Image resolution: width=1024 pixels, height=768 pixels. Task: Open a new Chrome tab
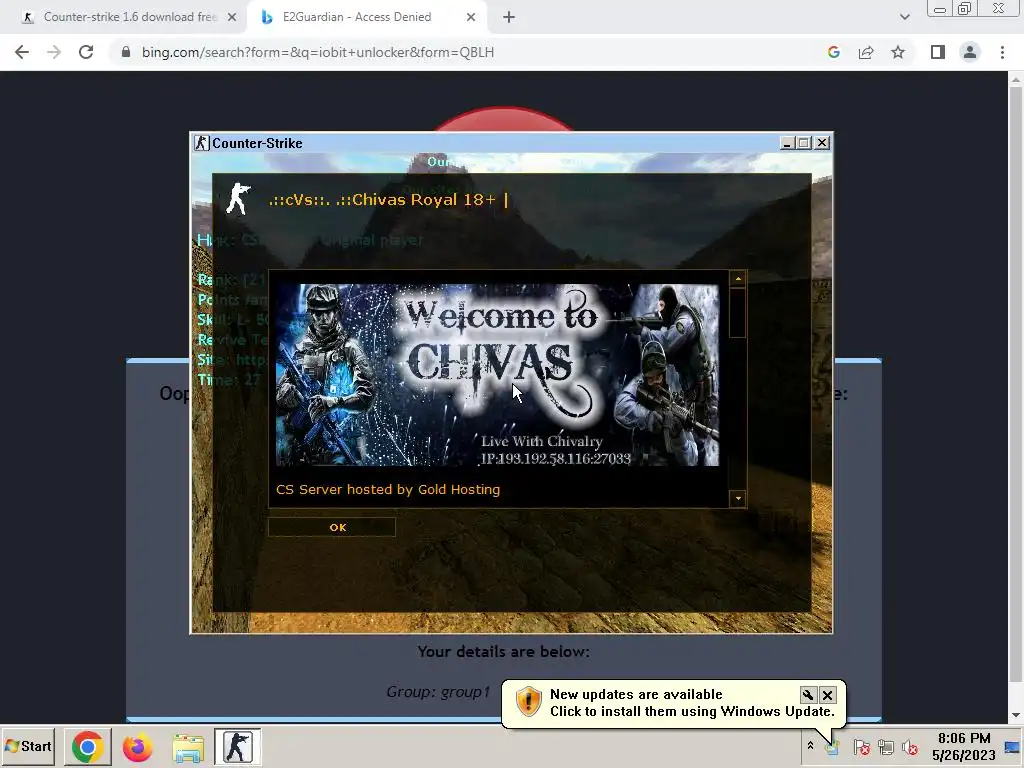509,18
